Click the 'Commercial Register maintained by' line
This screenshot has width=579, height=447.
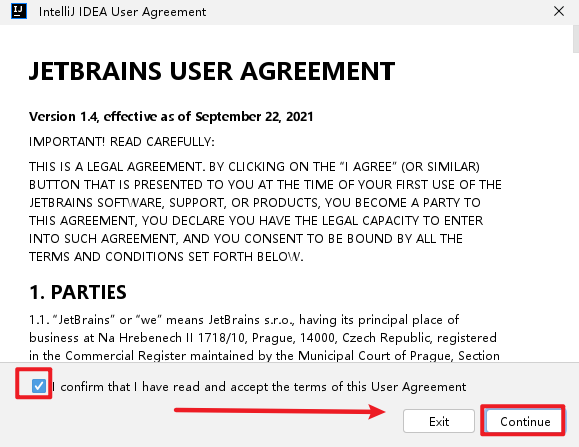(264, 355)
